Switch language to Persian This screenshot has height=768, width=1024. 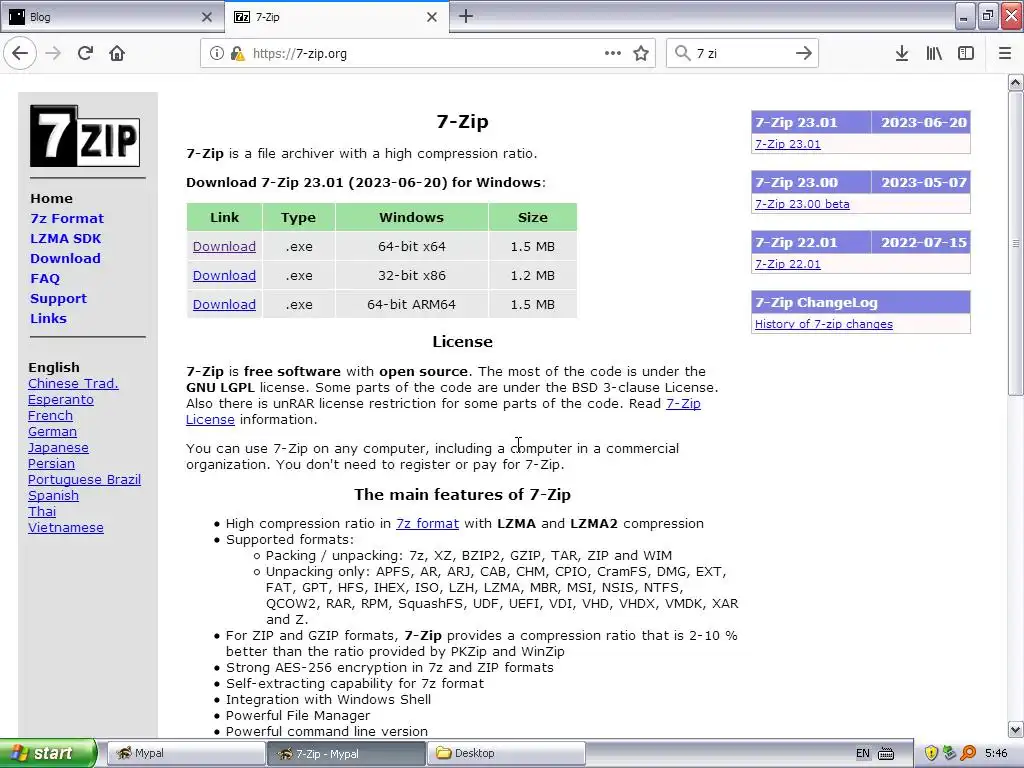point(51,464)
